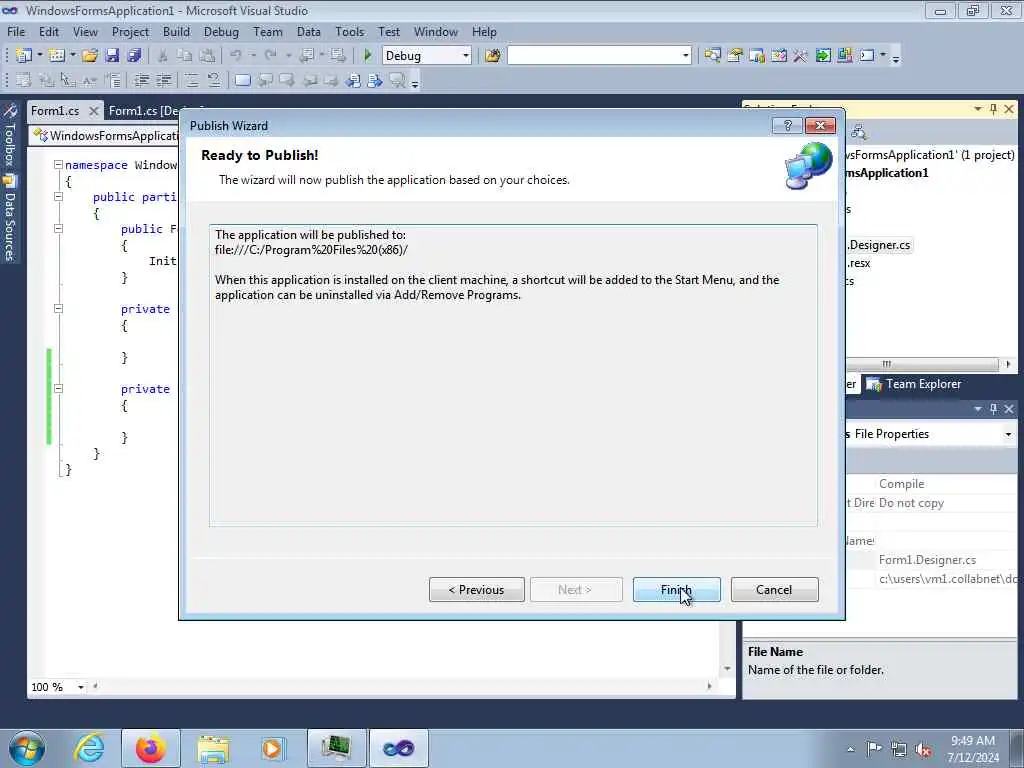The width and height of the screenshot is (1024, 768).
Task: Open the Project menu
Action: point(130,31)
